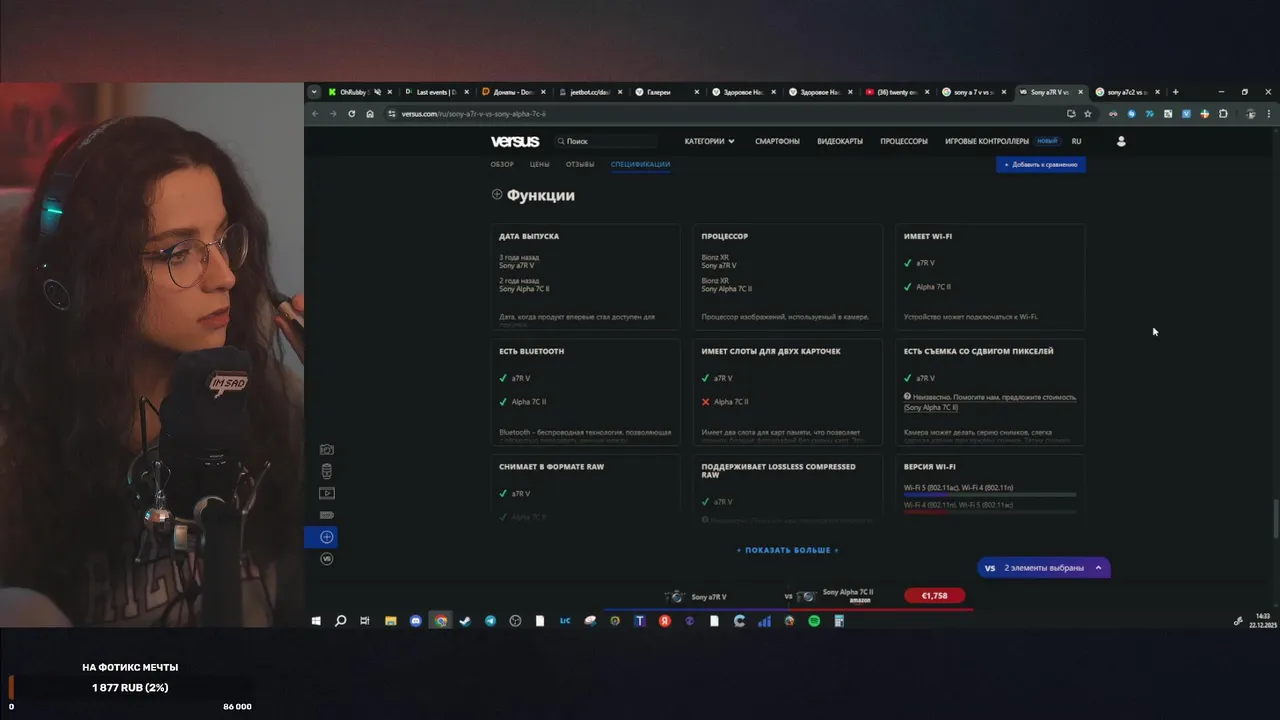Click the Wi-Fi version bar for a7R V
Viewport: 1280px width, 720px height.
pos(990,494)
